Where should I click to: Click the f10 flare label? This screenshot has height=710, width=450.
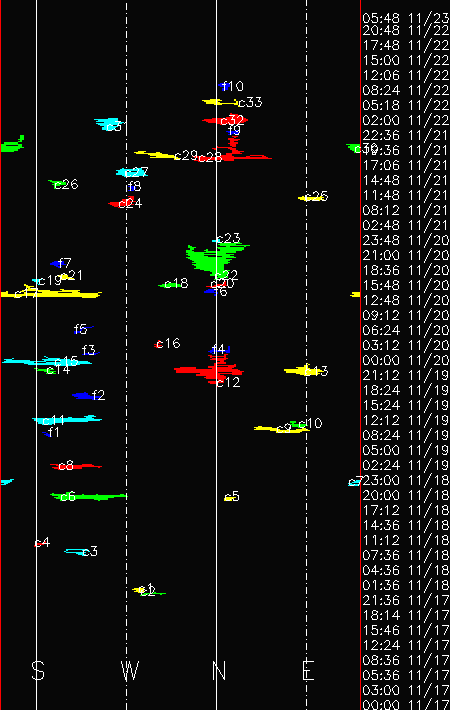(x=234, y=86)
